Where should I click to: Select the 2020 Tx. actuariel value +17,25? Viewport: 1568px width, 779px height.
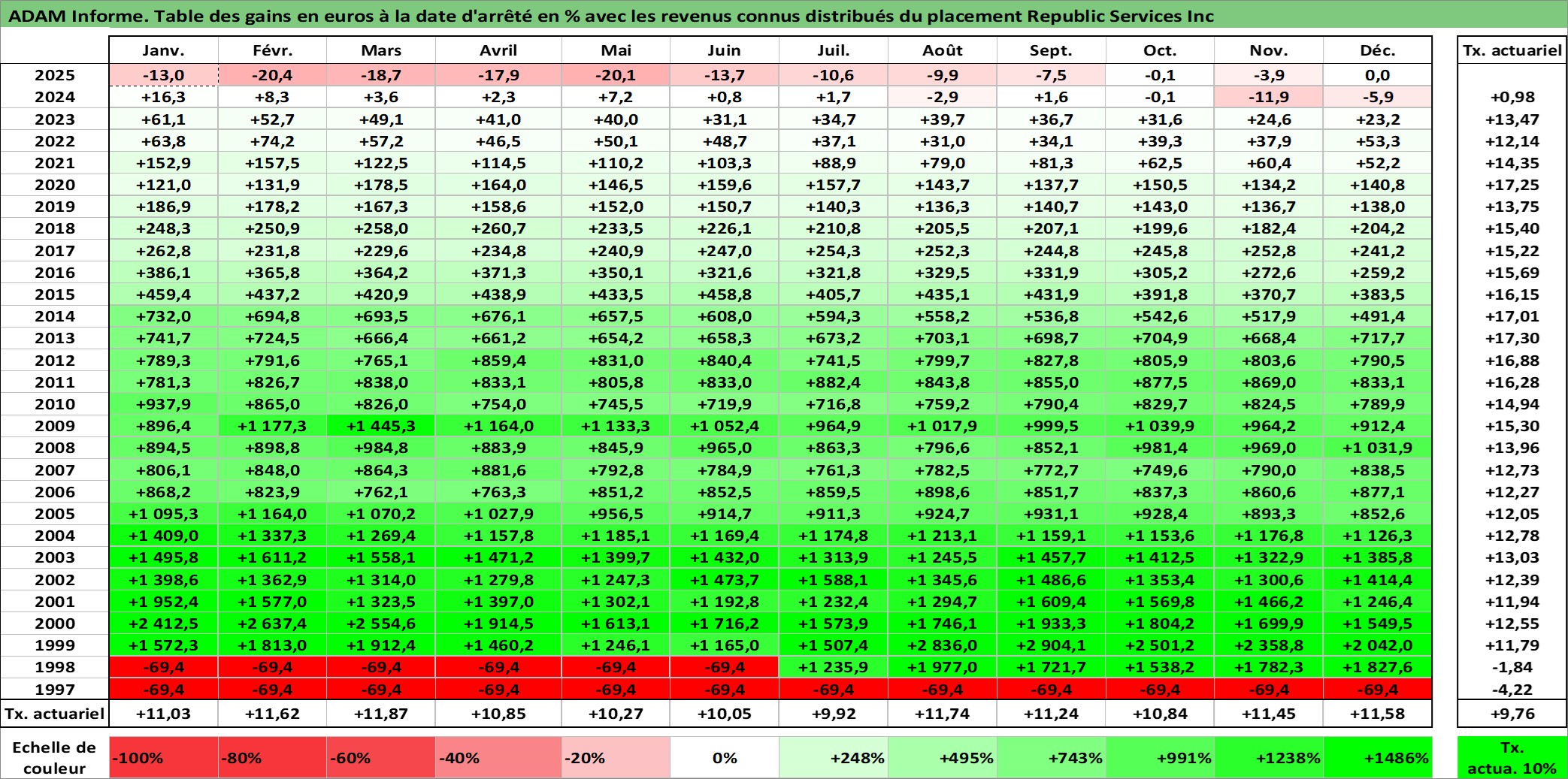(1512, 185)
